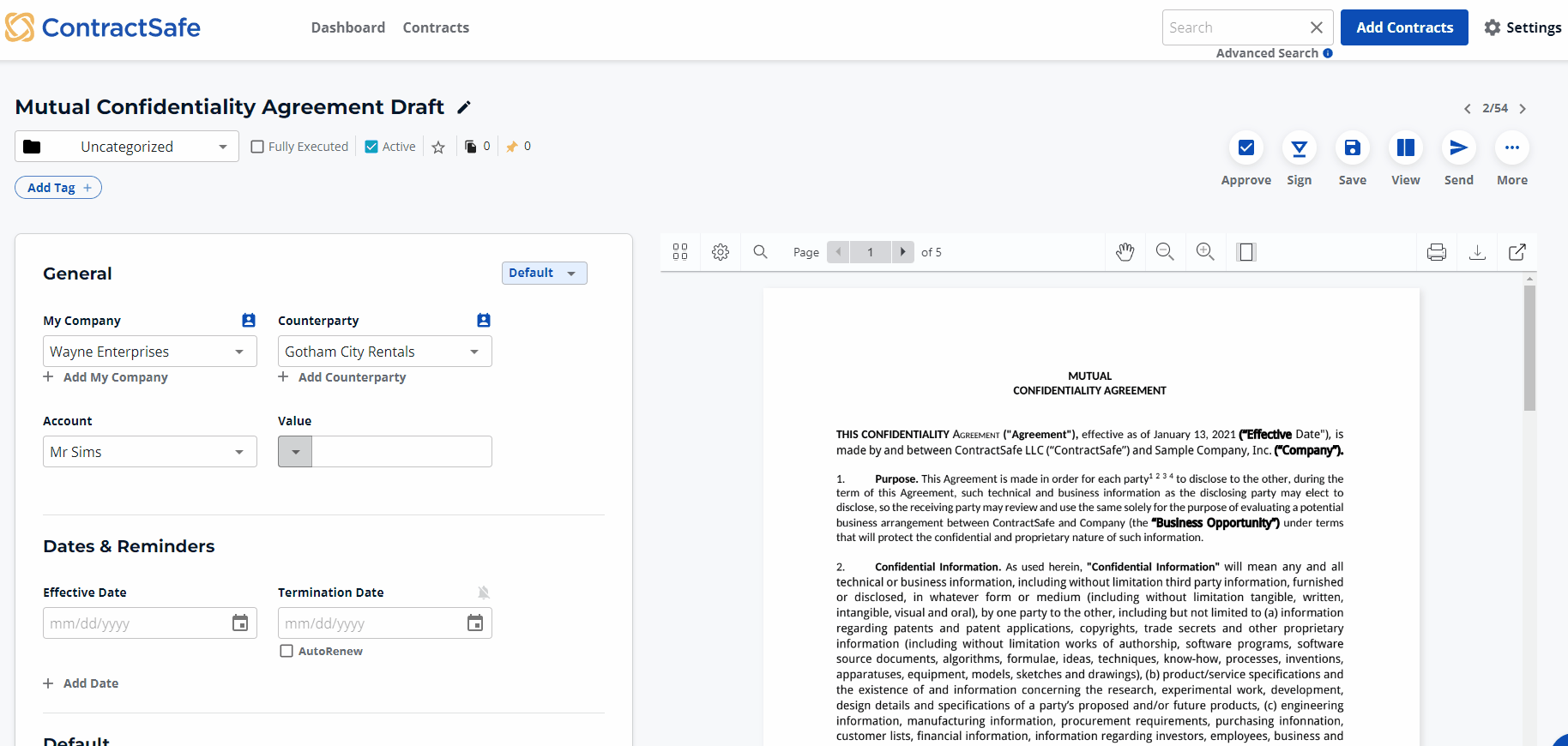
Task: Select the pan hand tool in viewer
Action: click(1125, 252)
